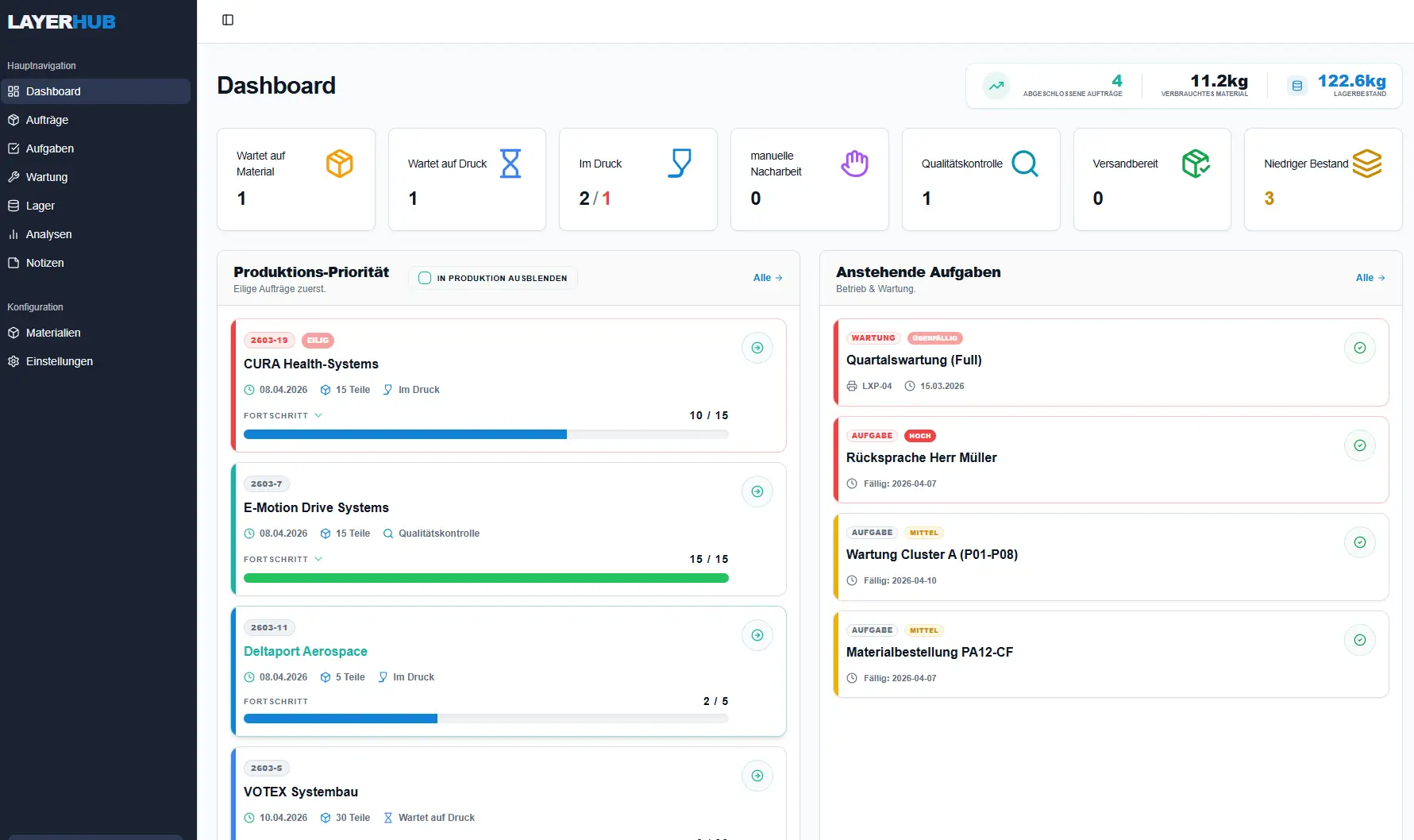Open the Versandbereit stat card

1152,179
